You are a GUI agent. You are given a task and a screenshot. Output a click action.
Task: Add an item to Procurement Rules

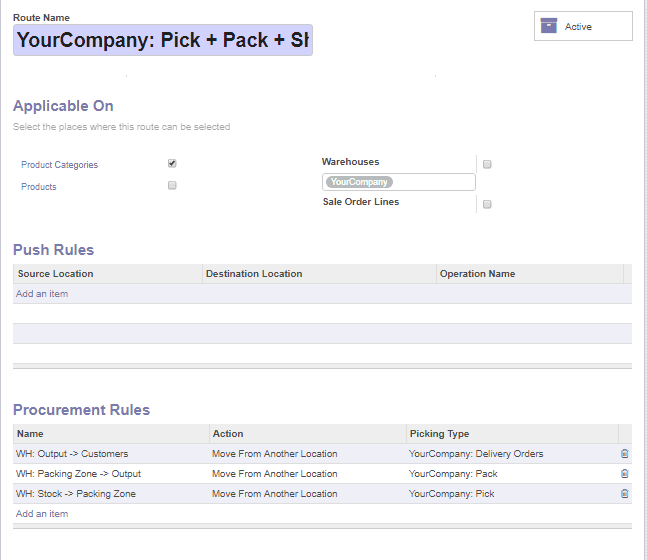[42, 514]
